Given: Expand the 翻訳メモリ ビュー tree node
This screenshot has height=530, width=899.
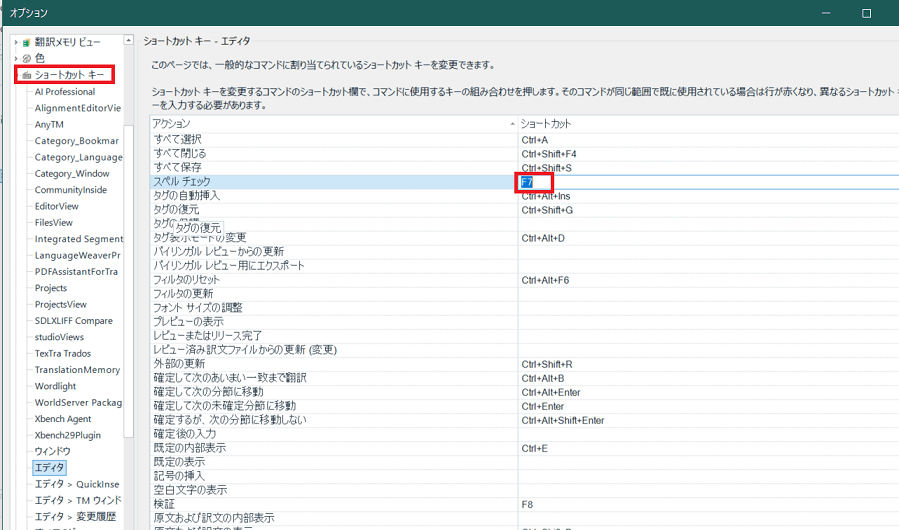Looking at the screenshot, I should tap(15, 42).
